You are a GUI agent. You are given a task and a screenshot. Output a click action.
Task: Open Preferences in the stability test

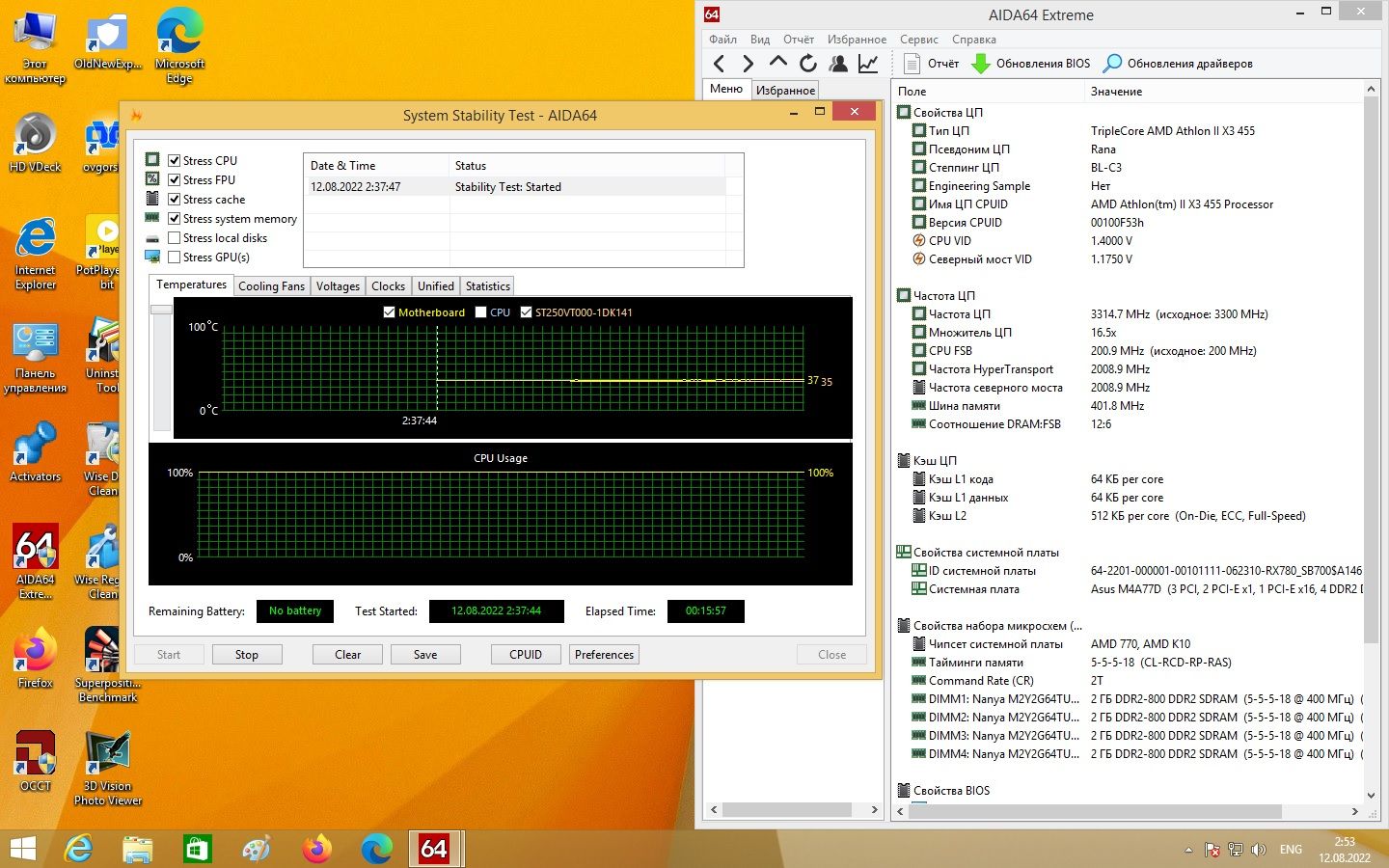[x=605, y=655]
